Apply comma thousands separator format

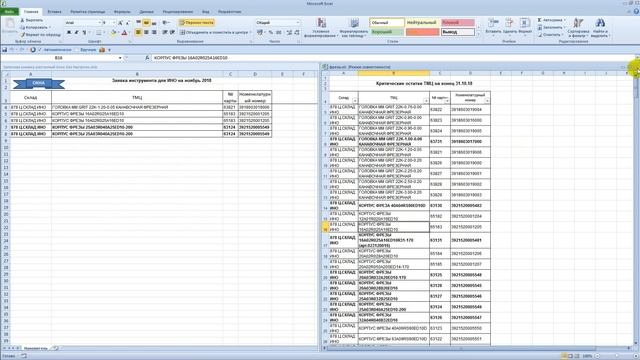coord(279,32)
